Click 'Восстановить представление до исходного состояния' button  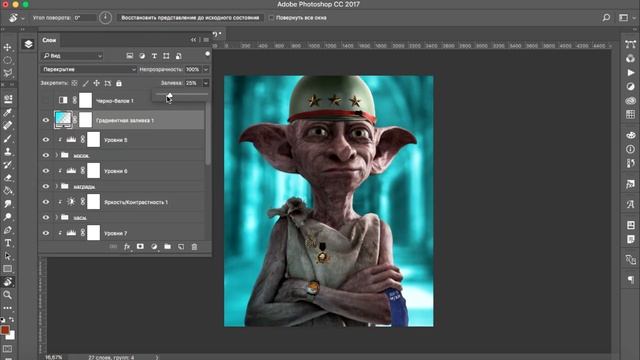point(190,18)
